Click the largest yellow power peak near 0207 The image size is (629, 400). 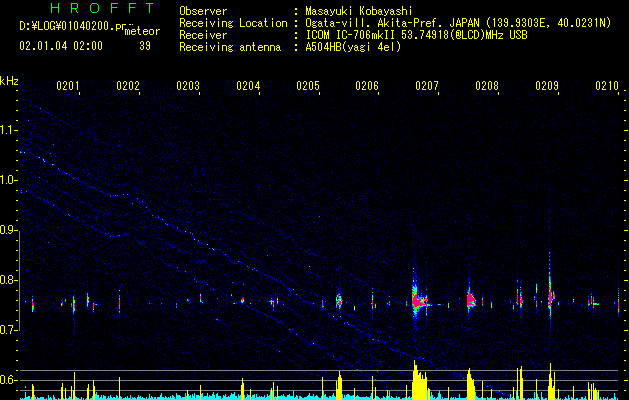click(419, 381)
